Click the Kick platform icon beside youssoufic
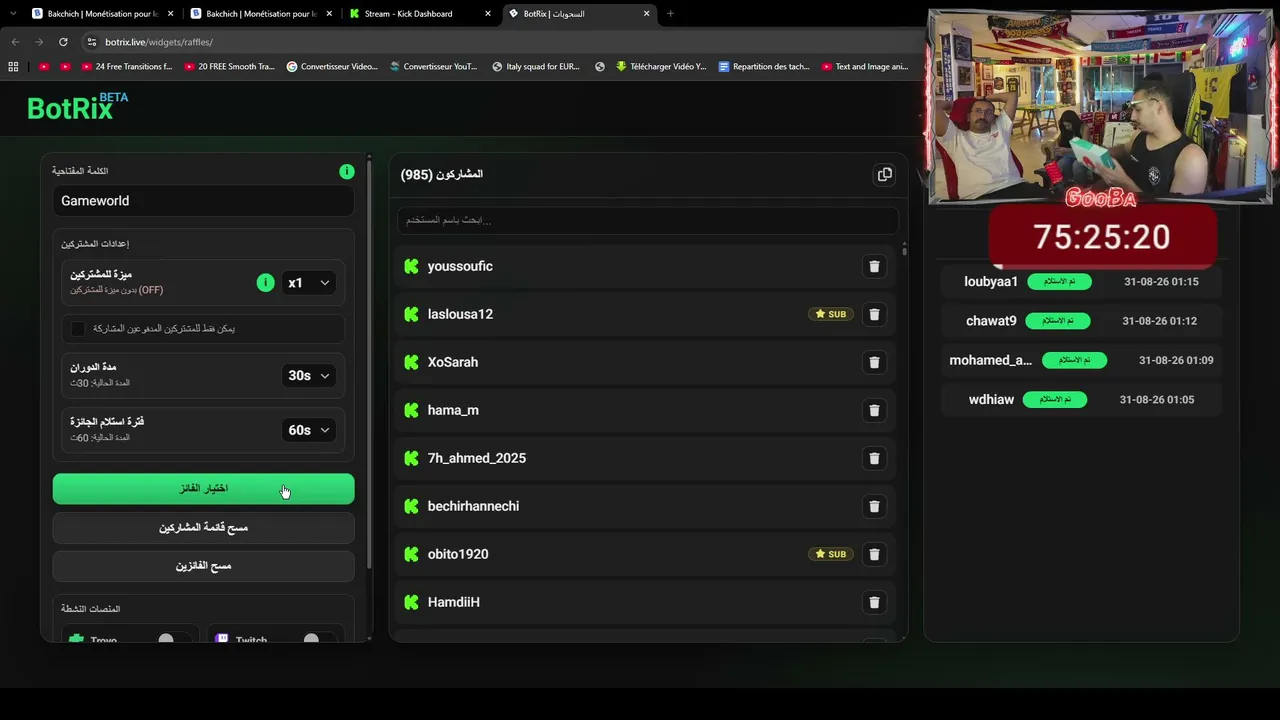Image resolution: width=1280 pixels, height=720 pixels. (x=411, y=266)
